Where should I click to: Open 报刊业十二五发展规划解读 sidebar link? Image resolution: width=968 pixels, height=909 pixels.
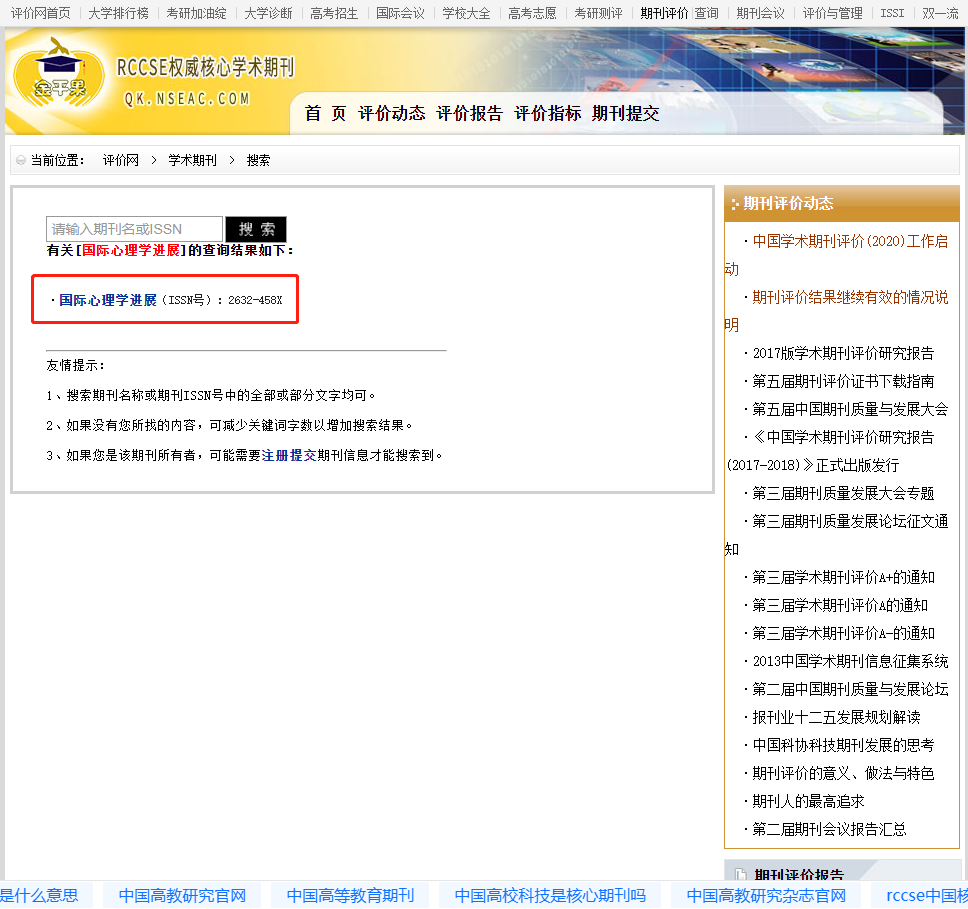pos(836,717)
